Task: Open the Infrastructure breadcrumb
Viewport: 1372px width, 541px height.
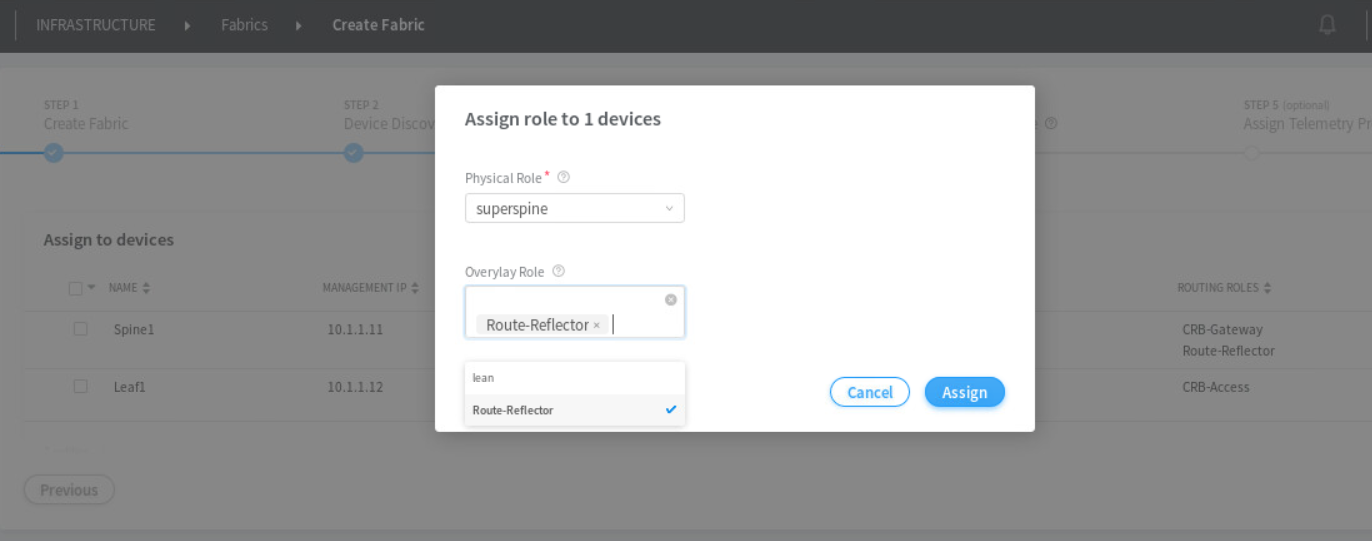Action: click(96, 25)
